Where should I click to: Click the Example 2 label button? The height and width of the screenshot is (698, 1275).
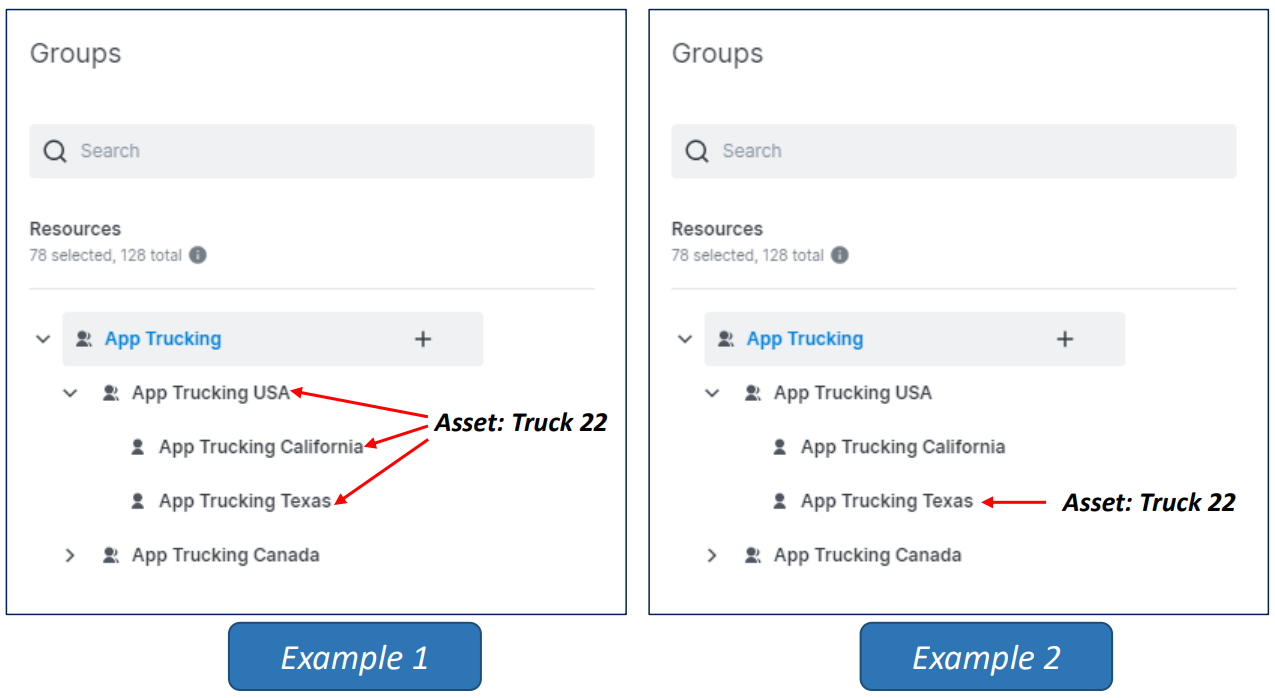pyautogui.click(x=985, y=657)
